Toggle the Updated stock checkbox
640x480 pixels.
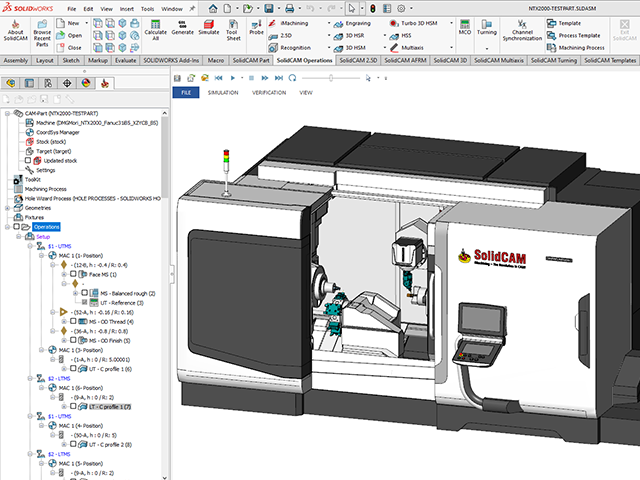pyautogui.click(x=28, y=160)
